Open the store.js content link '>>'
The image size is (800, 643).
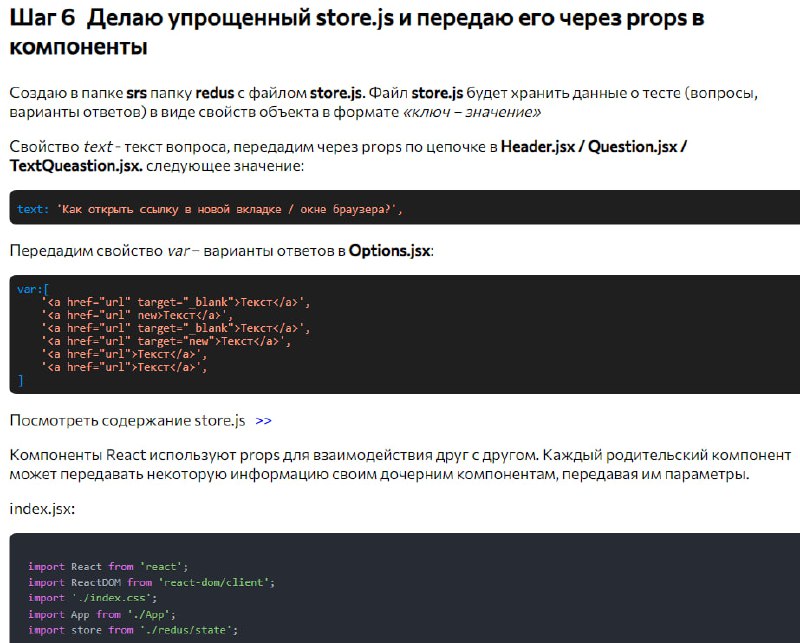263,421
